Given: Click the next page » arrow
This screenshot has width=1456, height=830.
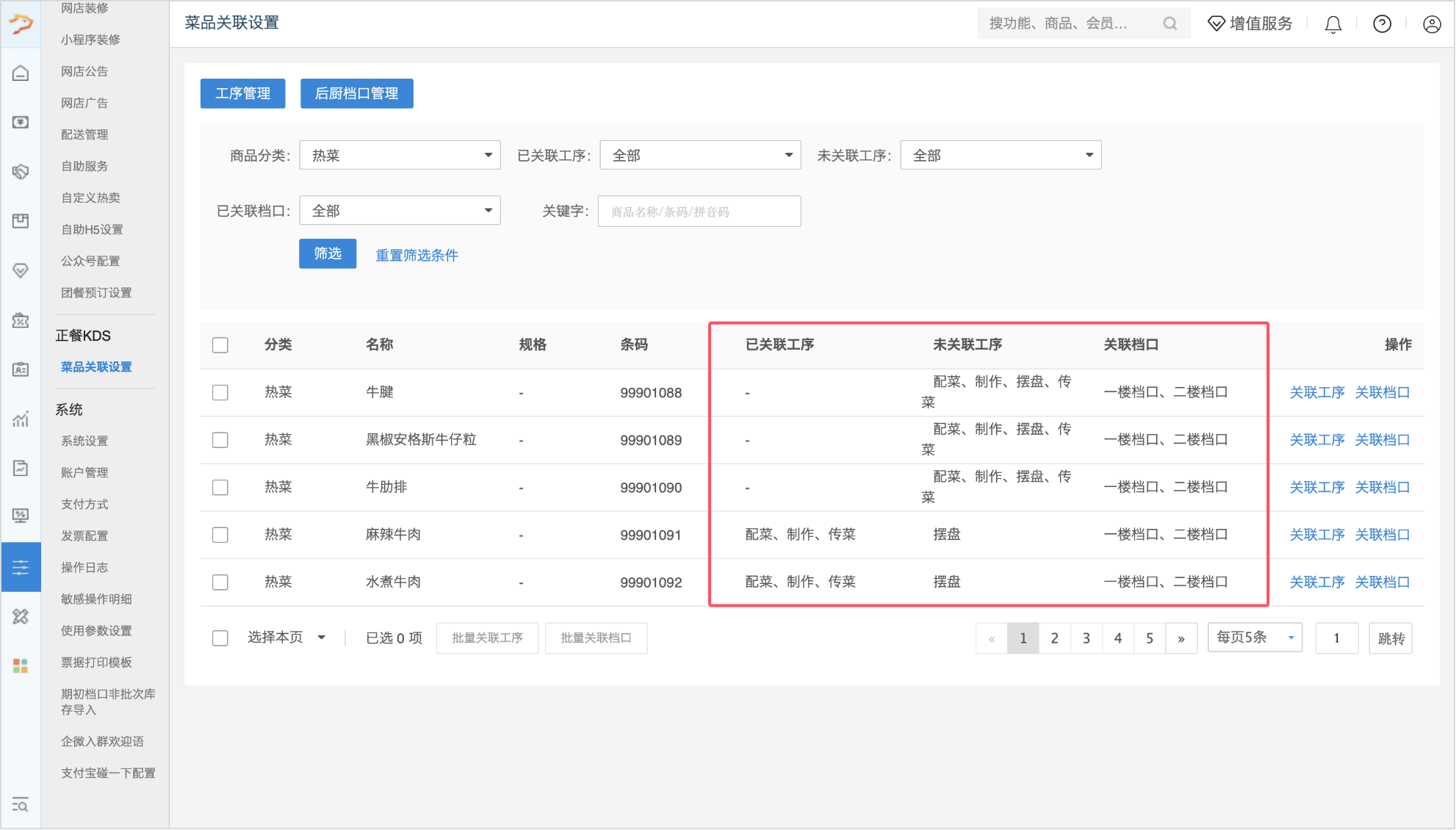Looking at the screenshot, I should [x=1181, y=638].
